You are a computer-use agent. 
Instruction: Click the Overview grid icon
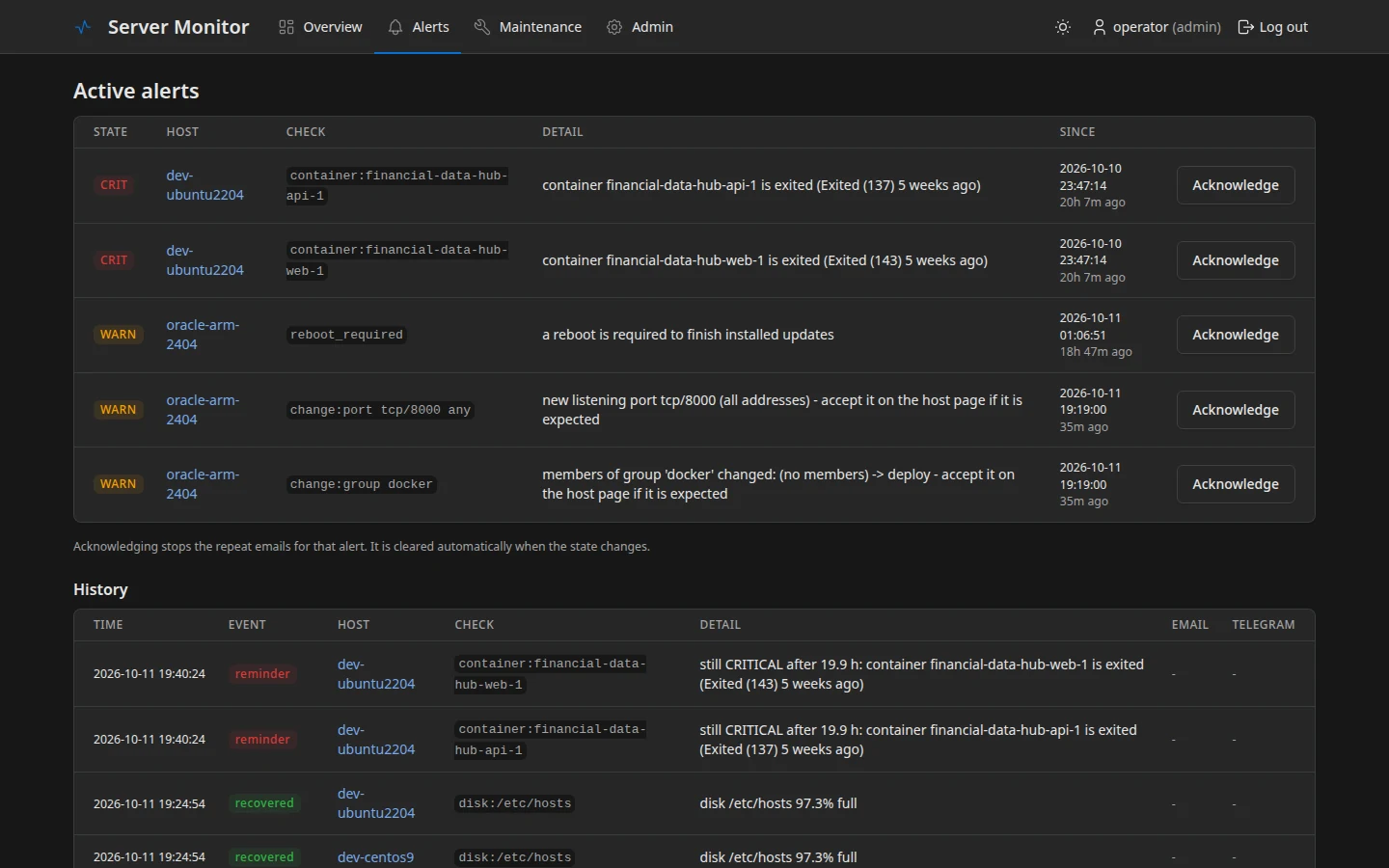pos(286,27)
